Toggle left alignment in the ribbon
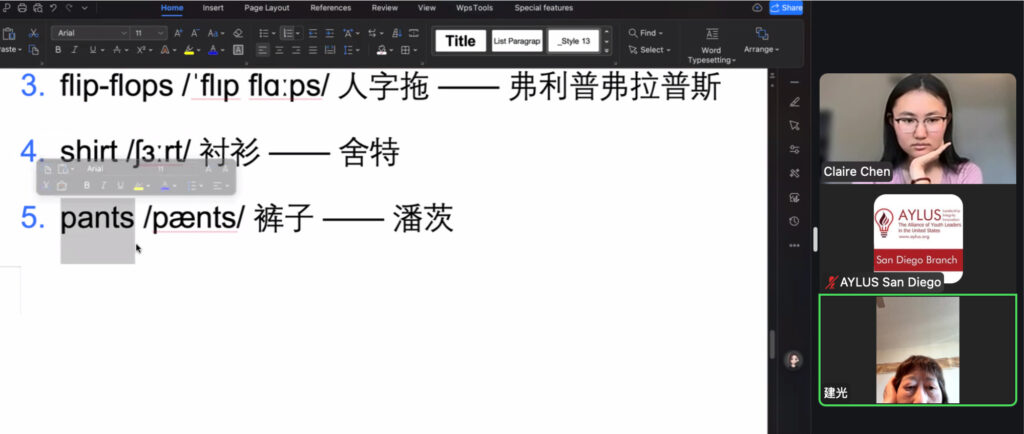Screen dimensions: 1024x434 (263, 50)
